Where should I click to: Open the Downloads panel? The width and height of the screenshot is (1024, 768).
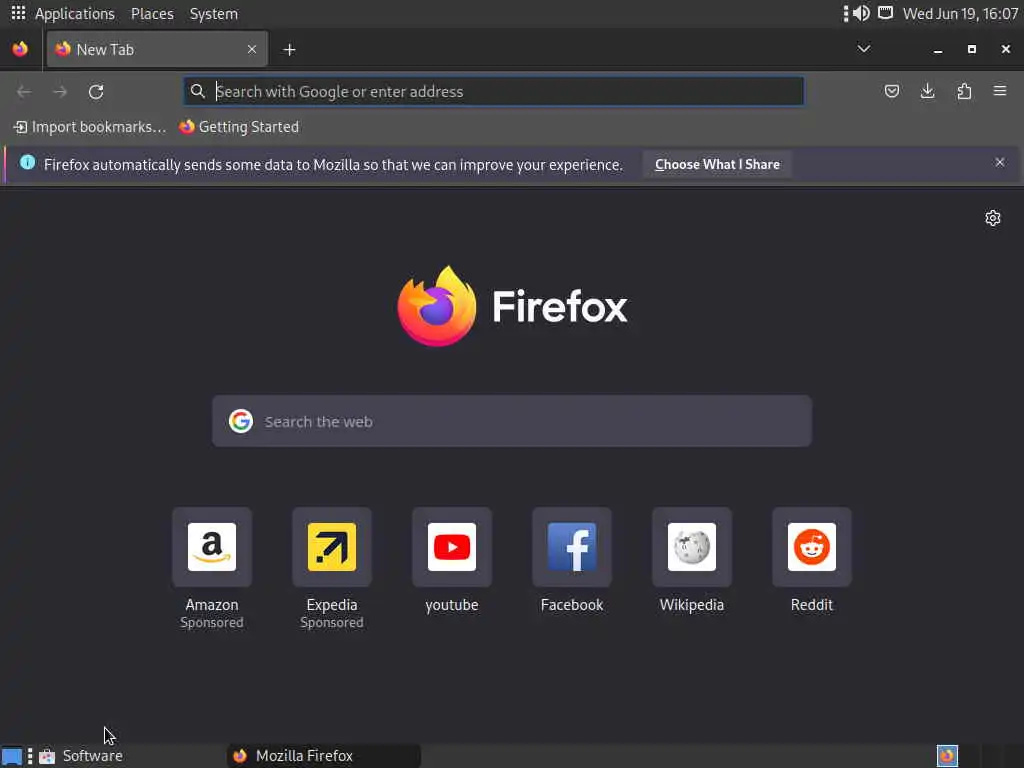(927, 91)
